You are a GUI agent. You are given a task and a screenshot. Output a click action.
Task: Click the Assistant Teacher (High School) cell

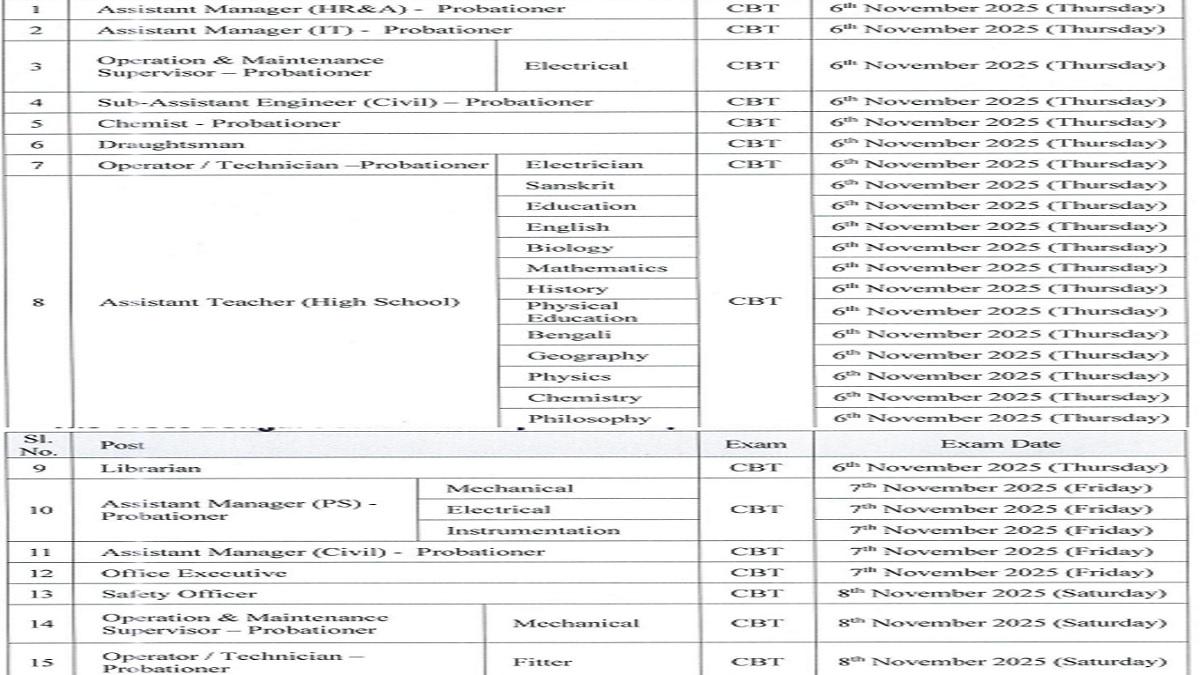[280, 302]
